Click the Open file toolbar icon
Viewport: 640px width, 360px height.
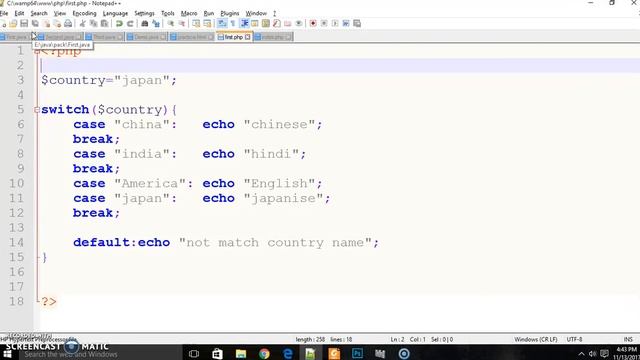coord(13,24)
